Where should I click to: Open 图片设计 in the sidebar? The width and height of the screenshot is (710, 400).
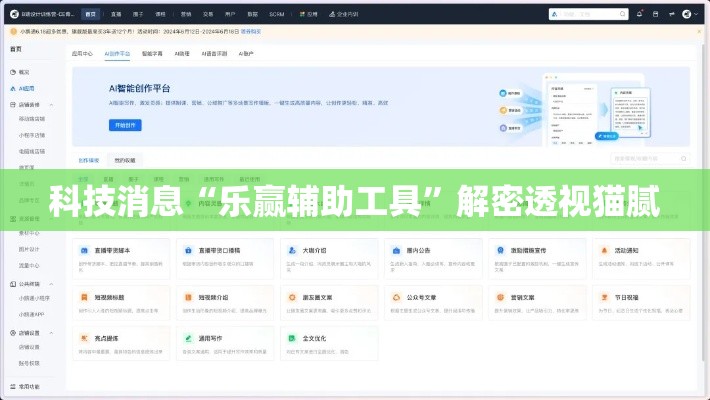click(x=29, y=249)
